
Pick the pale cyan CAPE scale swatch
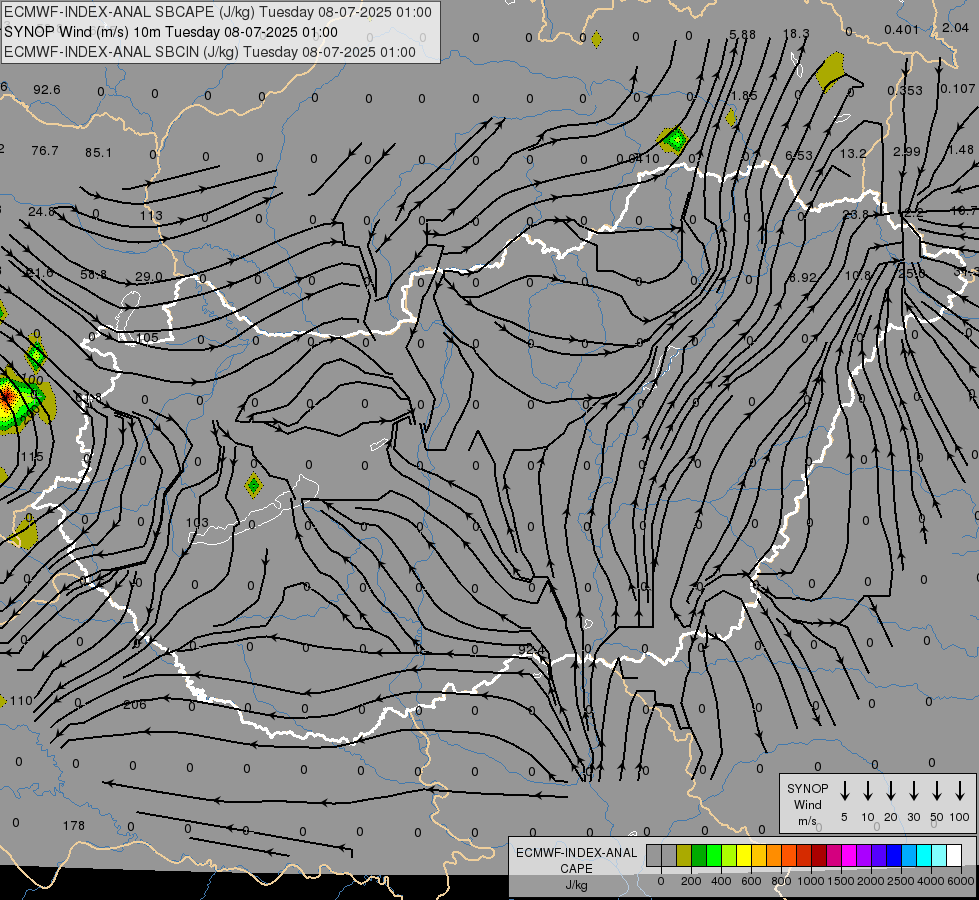(x=939, y=856)
